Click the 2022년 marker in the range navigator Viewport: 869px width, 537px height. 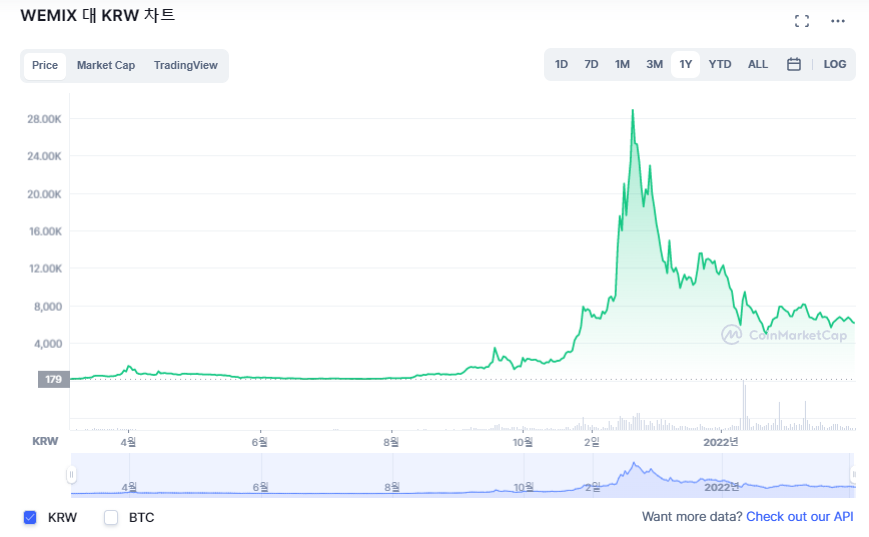tap(722, 487)
